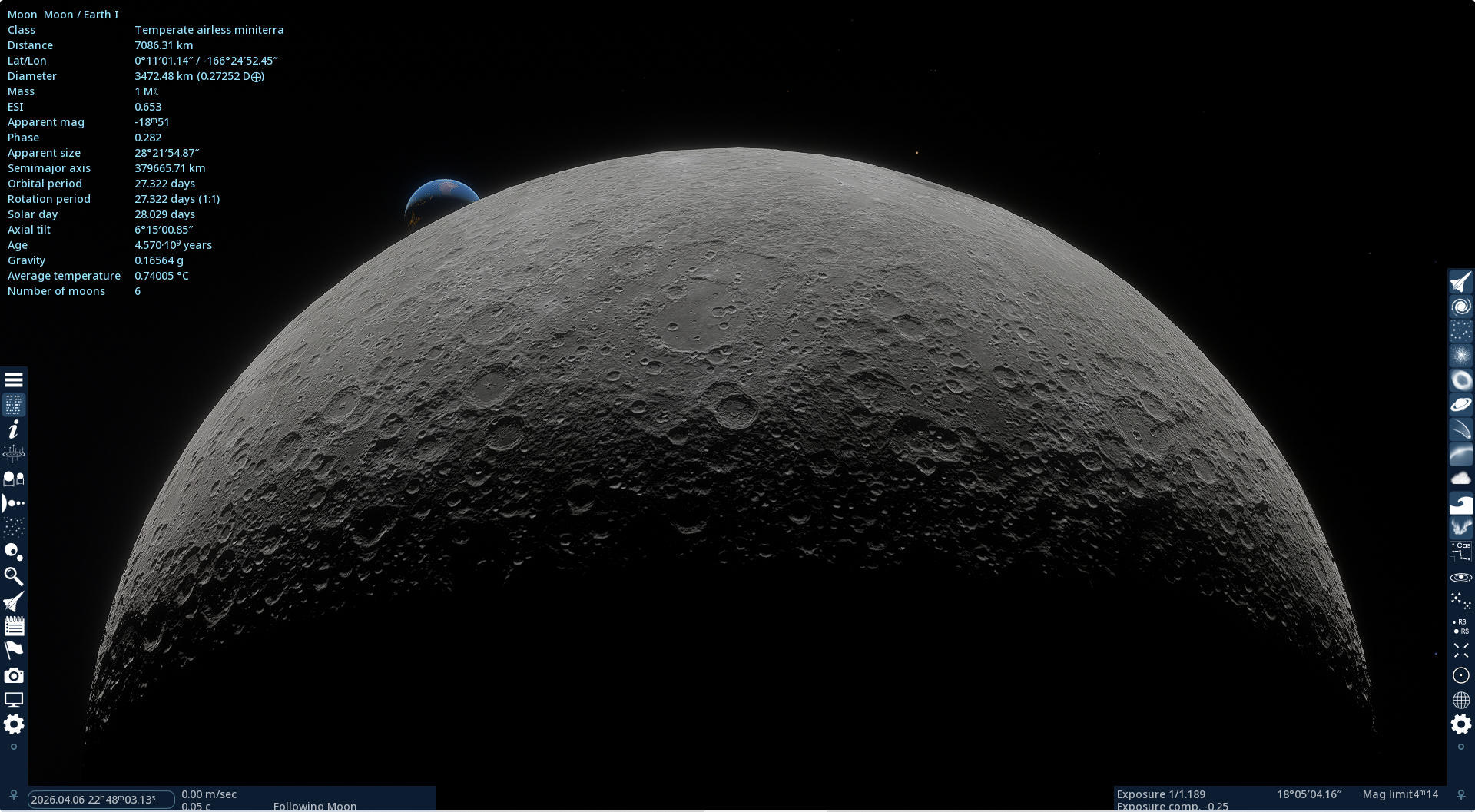Toggle cloud rendering
Viewport: 1475px width, 812px height.
click(1461, 479)
